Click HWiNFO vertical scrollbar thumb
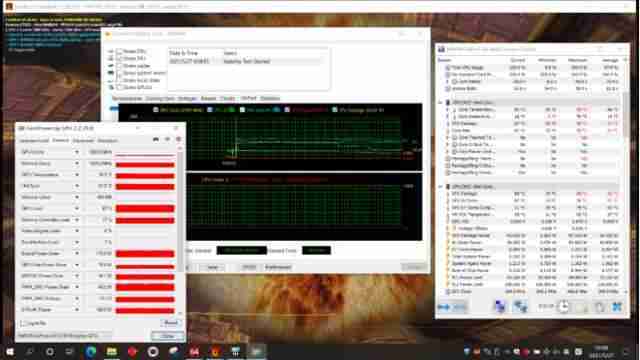Screen dimensions: 640x360 [625, 114]
